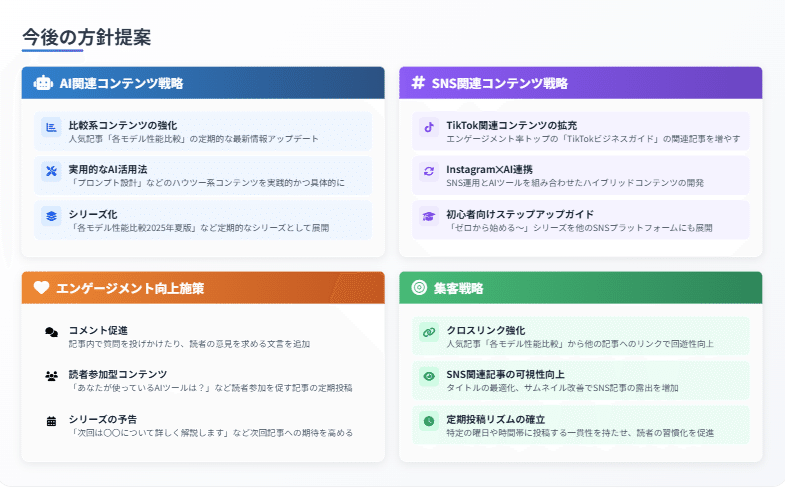Click the シリーズの予告 item title

[103, 419]
